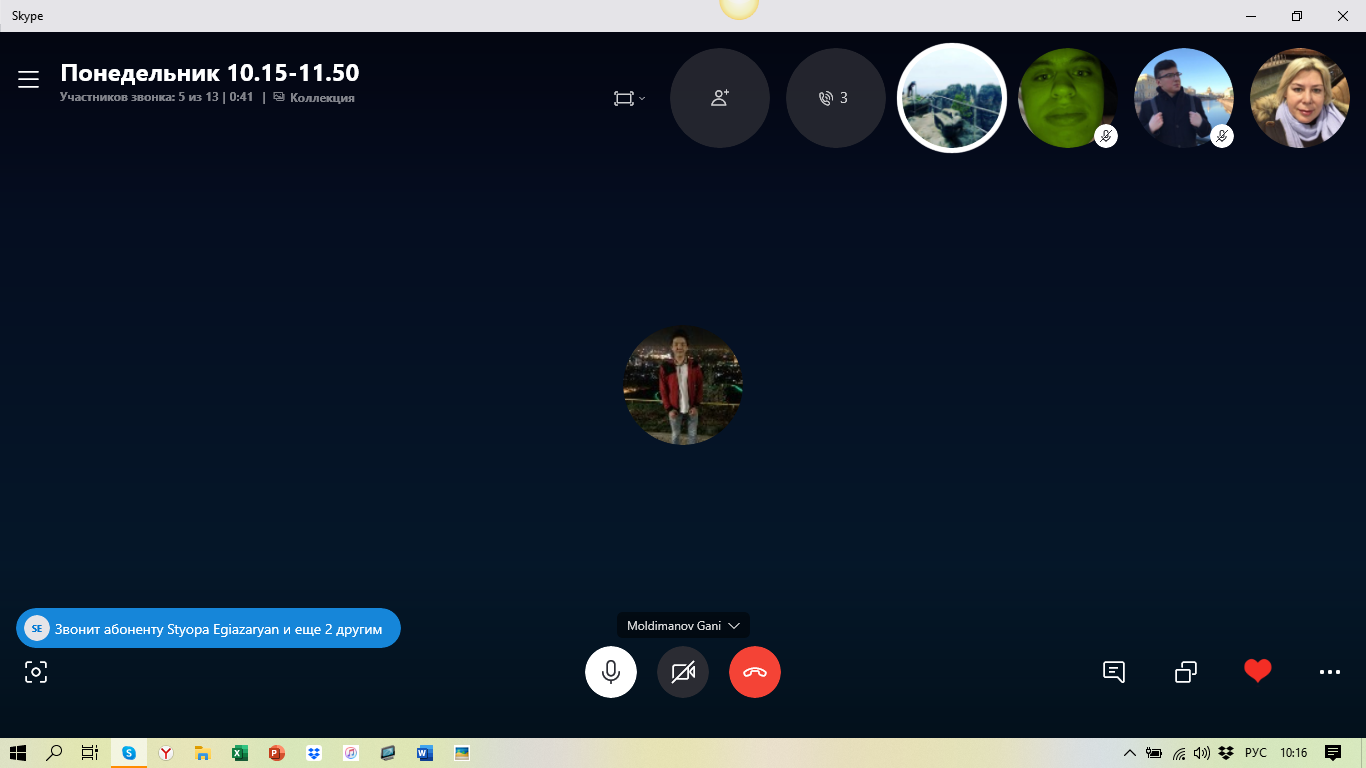The width and height of the screenshot is (1366, 768).
Task: Open the hamburger menu
Action: coord(28,80)
